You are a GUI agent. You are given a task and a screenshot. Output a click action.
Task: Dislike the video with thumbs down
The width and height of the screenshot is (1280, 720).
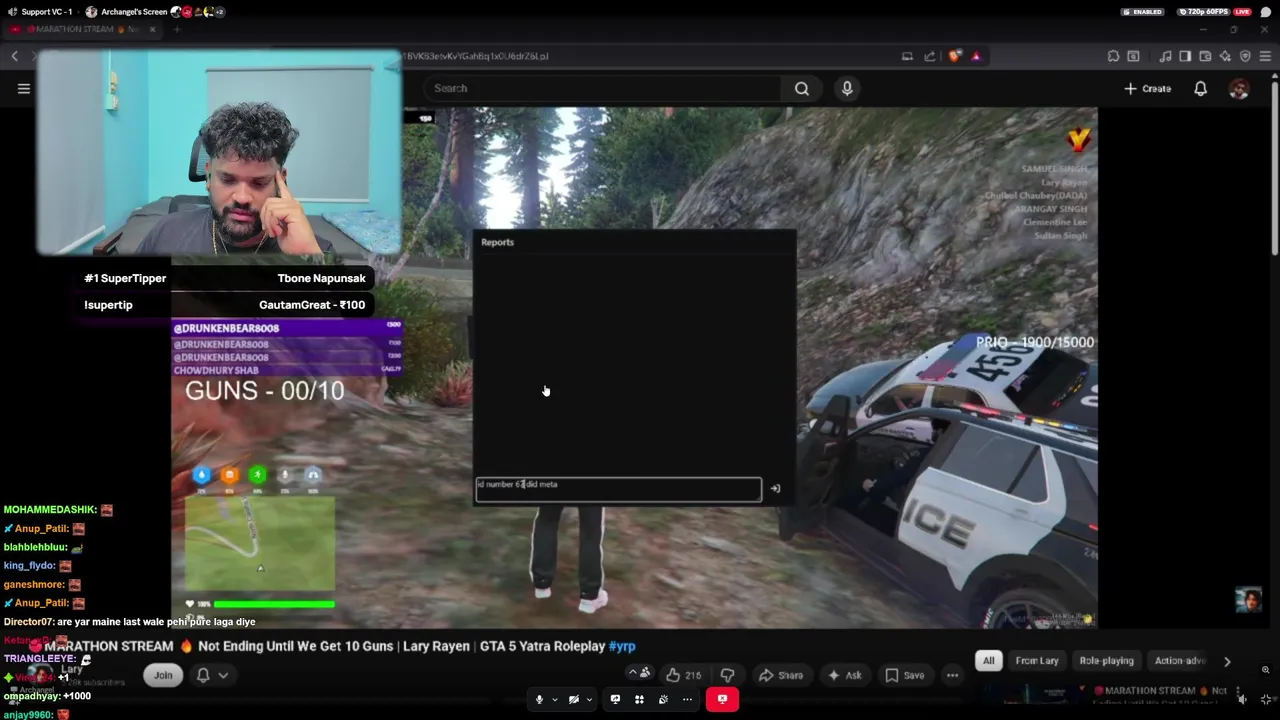click(x=727, y=675)
